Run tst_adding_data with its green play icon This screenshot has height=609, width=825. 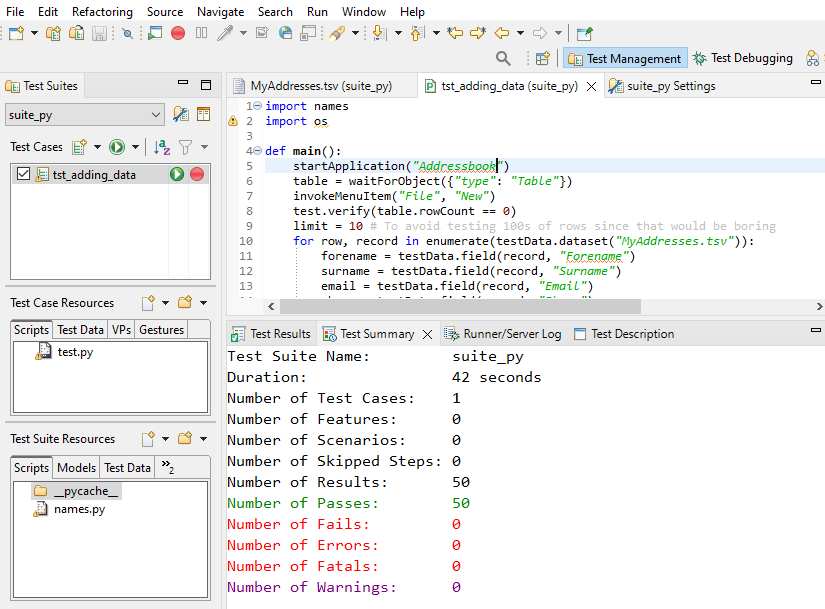[177, 175]
